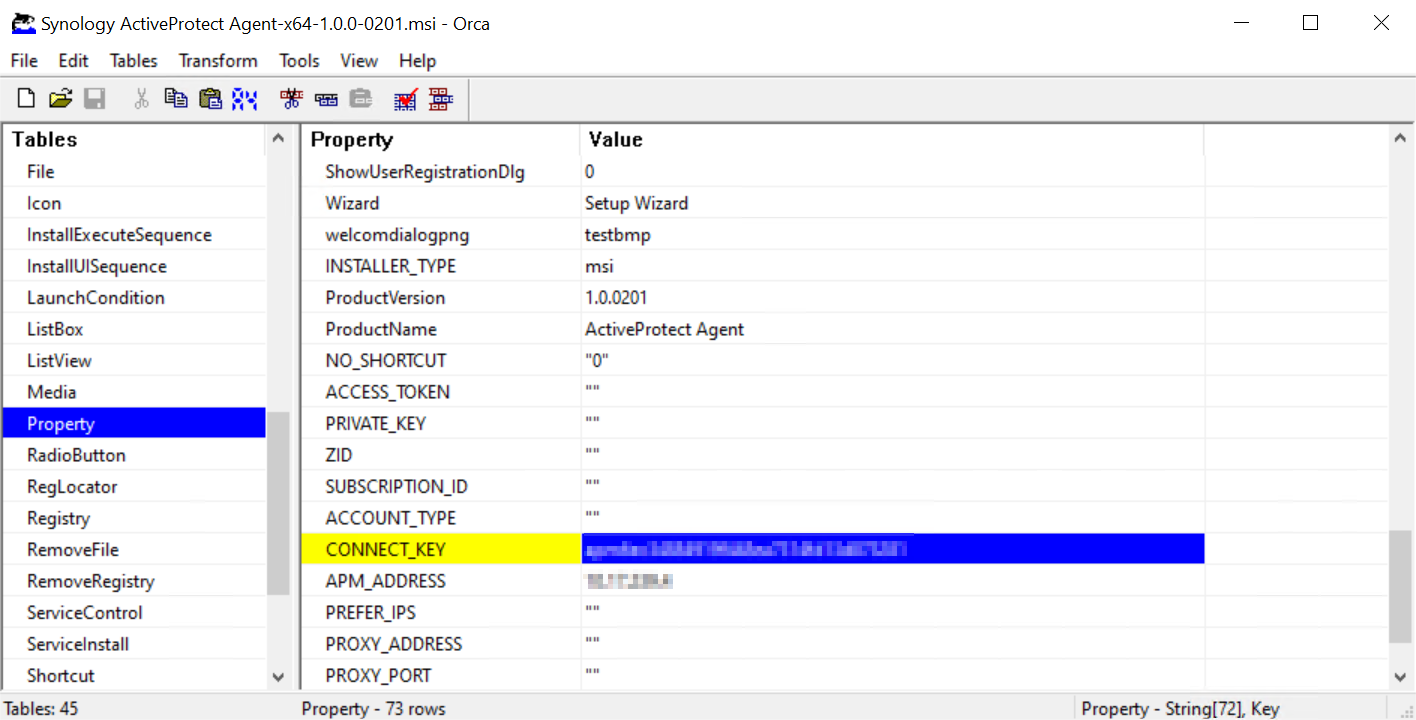Click the blue Find binoculars icon
The image size is (1416, 720).
click(x=244, y=98)
